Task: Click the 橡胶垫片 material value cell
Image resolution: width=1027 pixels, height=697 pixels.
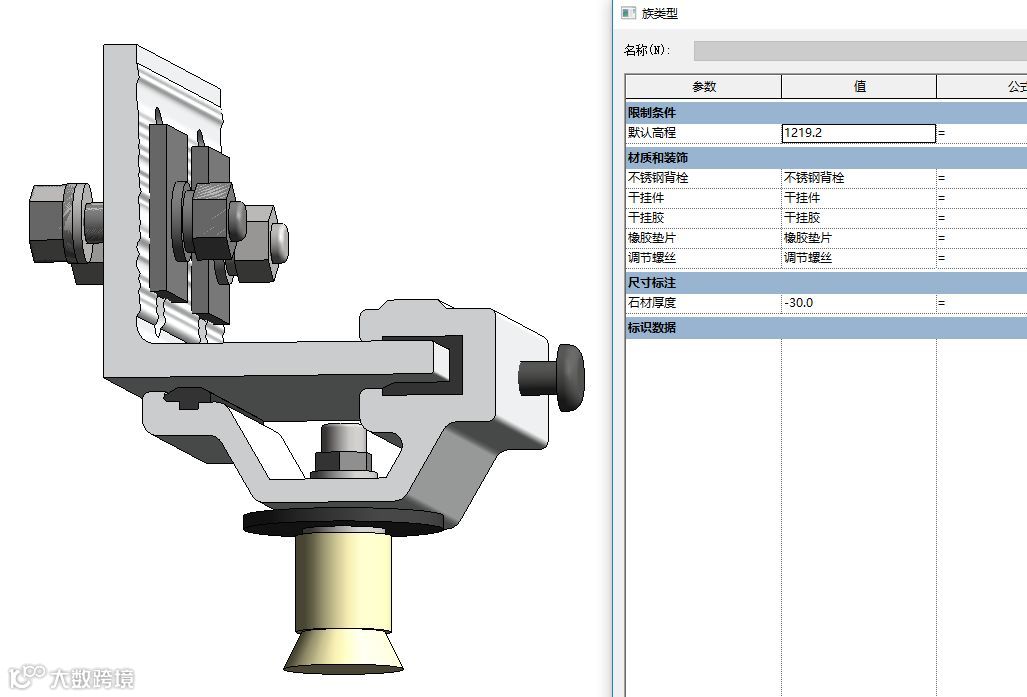Action: coord(859,238)
